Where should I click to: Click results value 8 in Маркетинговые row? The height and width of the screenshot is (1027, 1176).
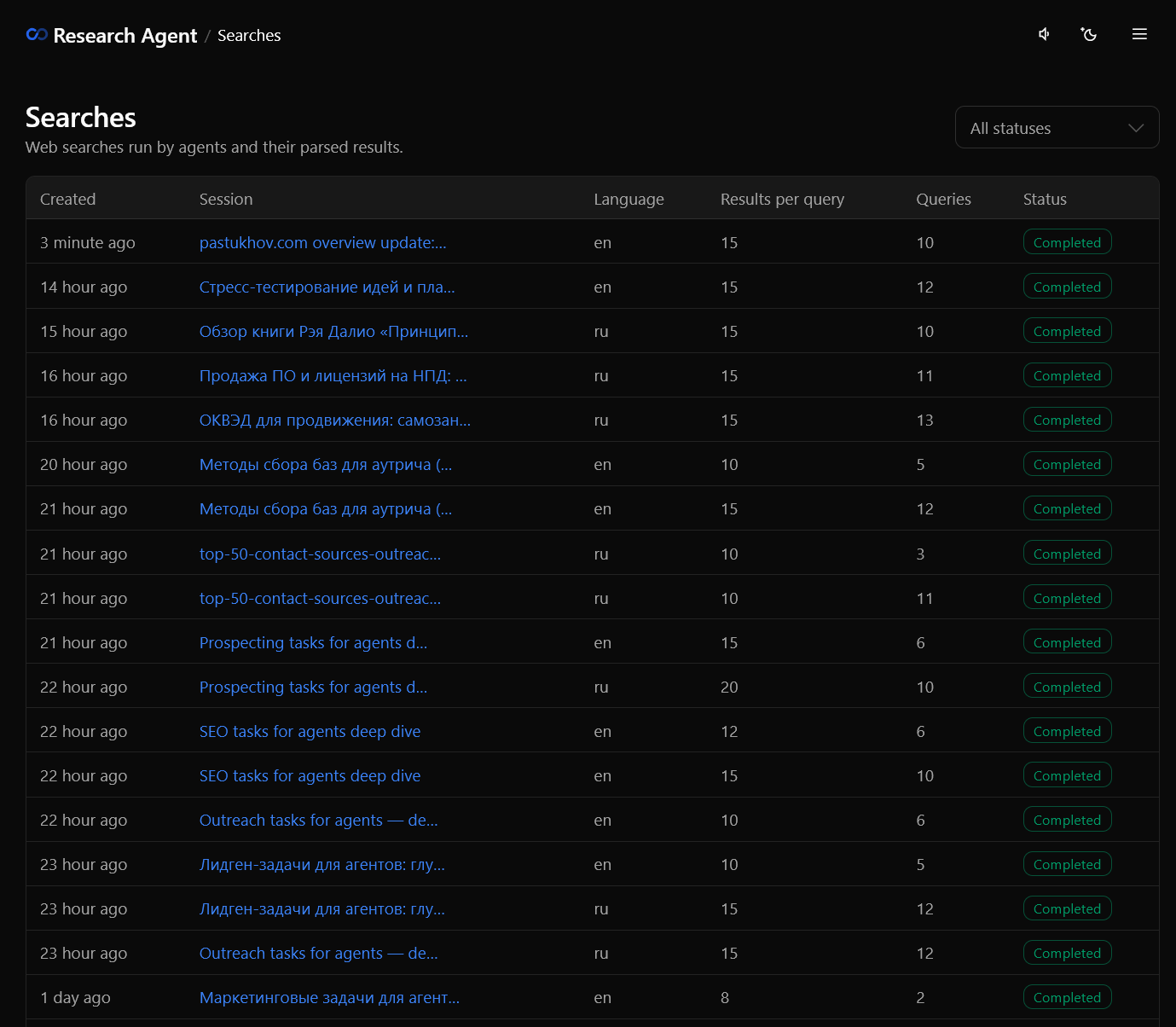(x=725, y=998)
